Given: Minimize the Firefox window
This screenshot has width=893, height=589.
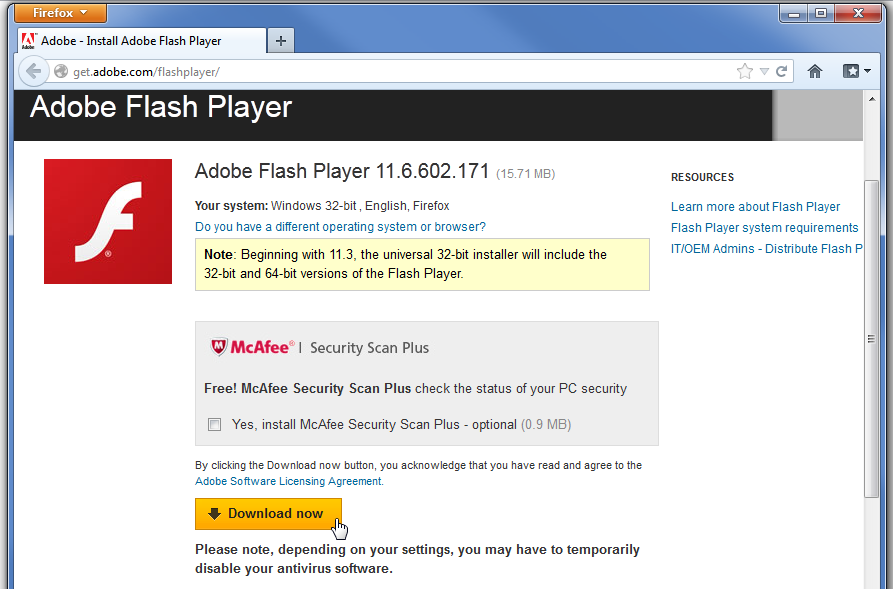Looking at the screenshot, I should [794, 13].
